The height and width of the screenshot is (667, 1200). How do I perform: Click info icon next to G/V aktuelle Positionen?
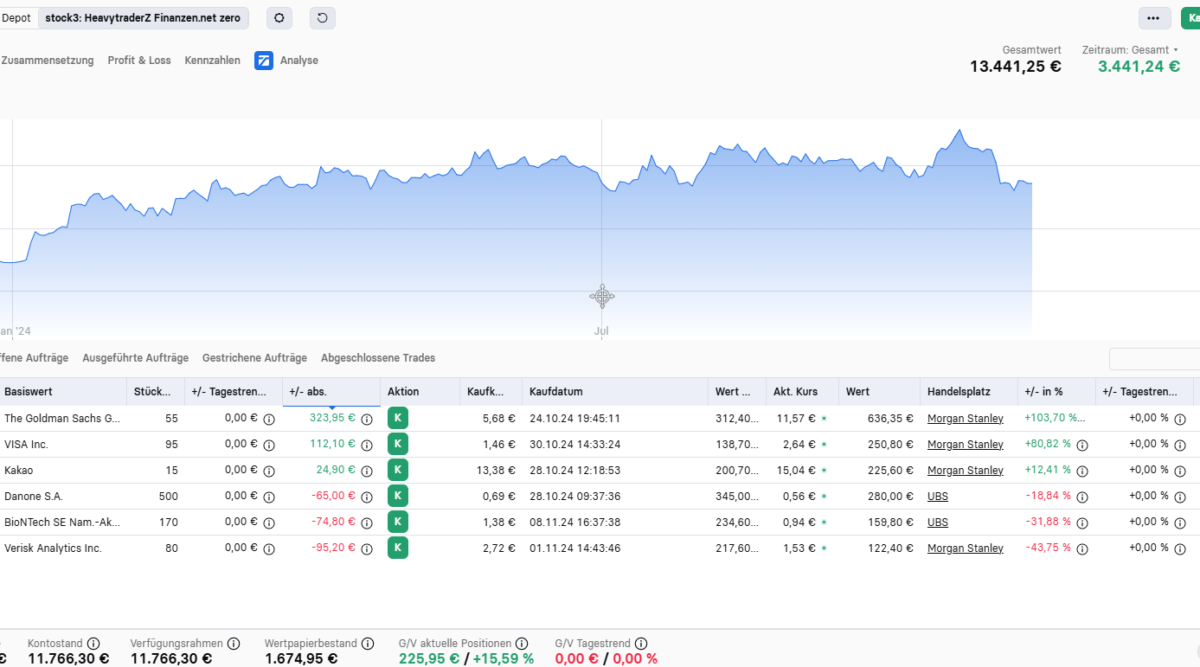click(x=523, y=643)
